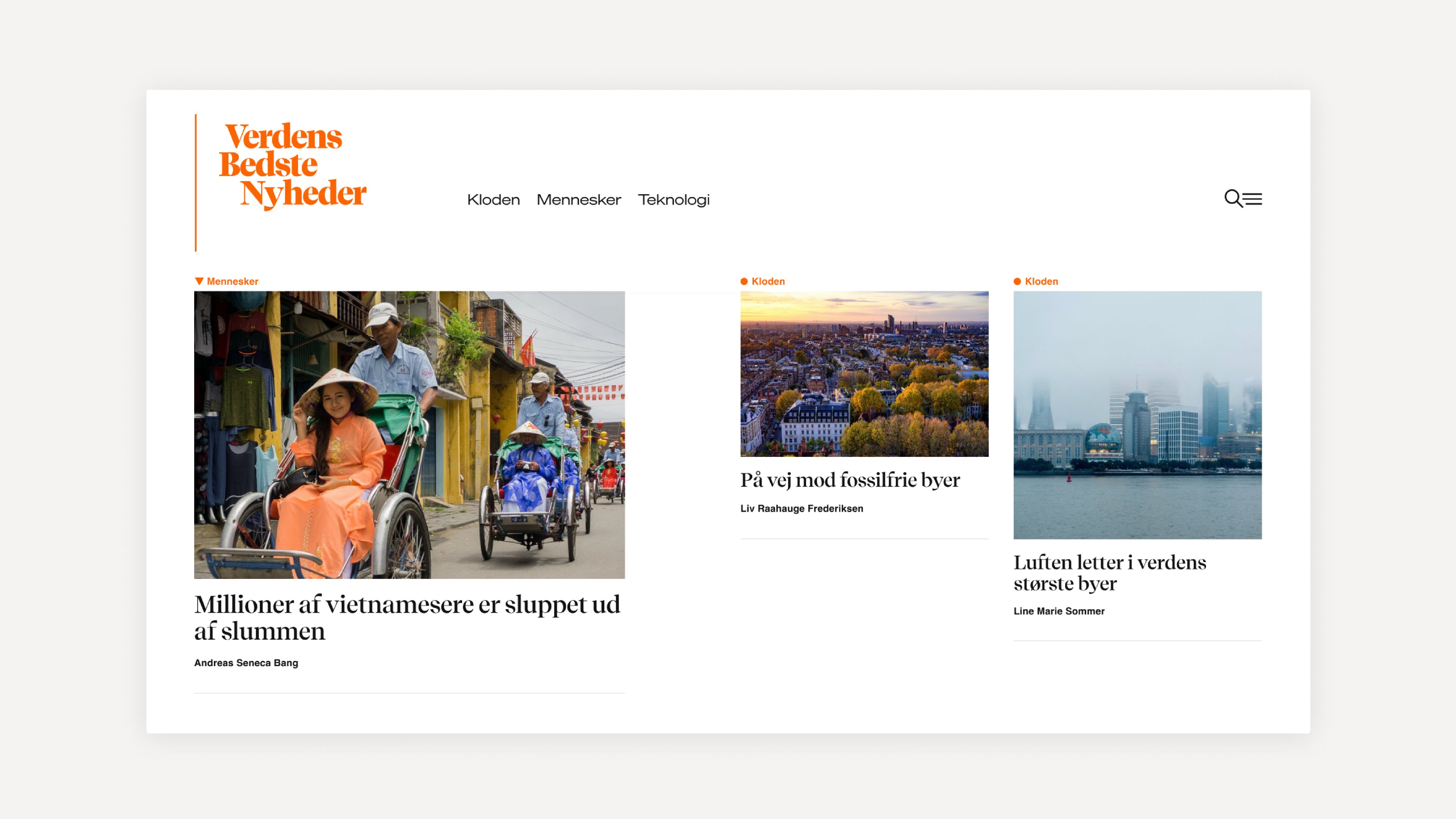The image size is (1456, 819).
Task: Open headline På vej mod fossilfrie byer
Action: pyautogui.click(x=850, y=480)
